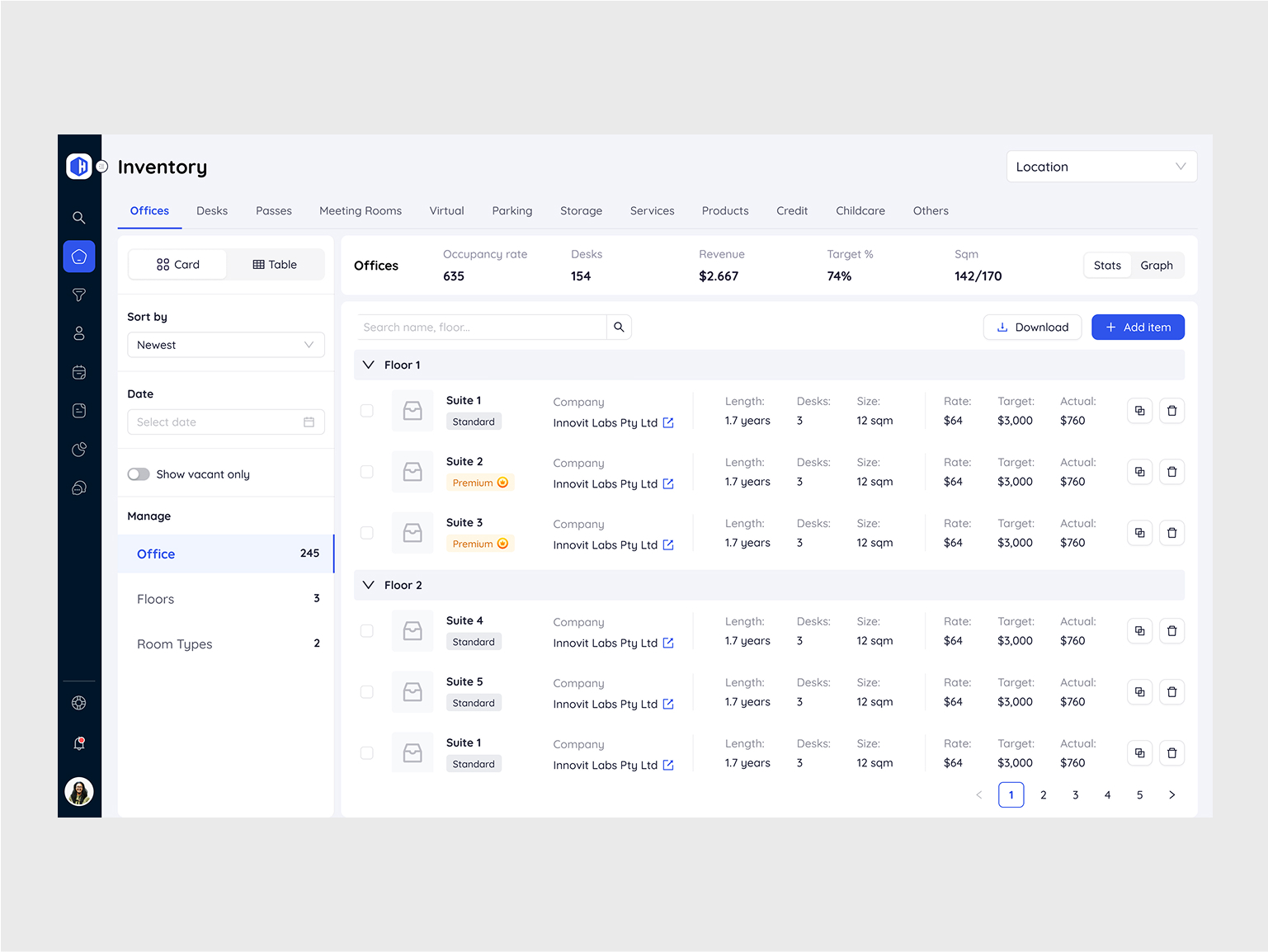Open help via the lifebuoy icon
This screenshot has height=952, width=1268.
pos(78,702)
